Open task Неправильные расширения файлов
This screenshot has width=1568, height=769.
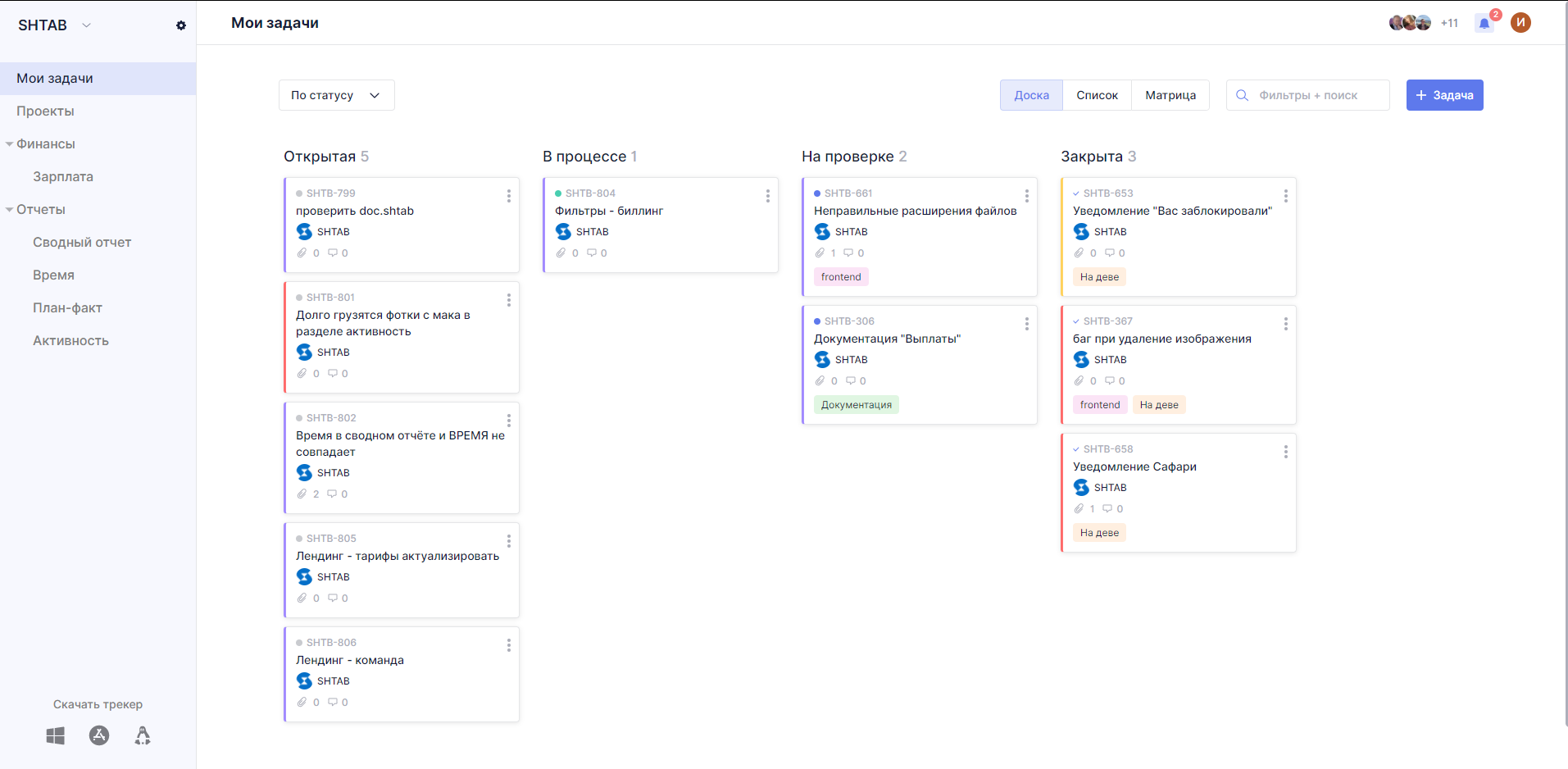915,211
